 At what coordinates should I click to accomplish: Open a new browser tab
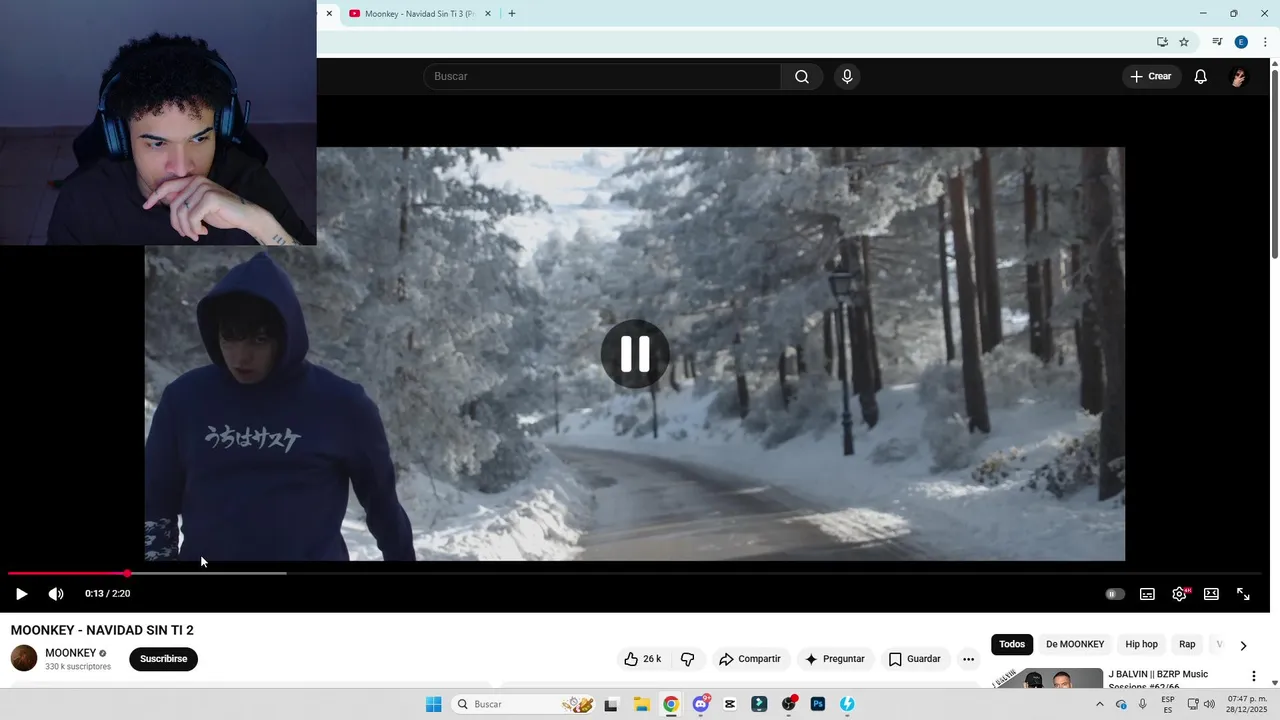click(512, 14)
